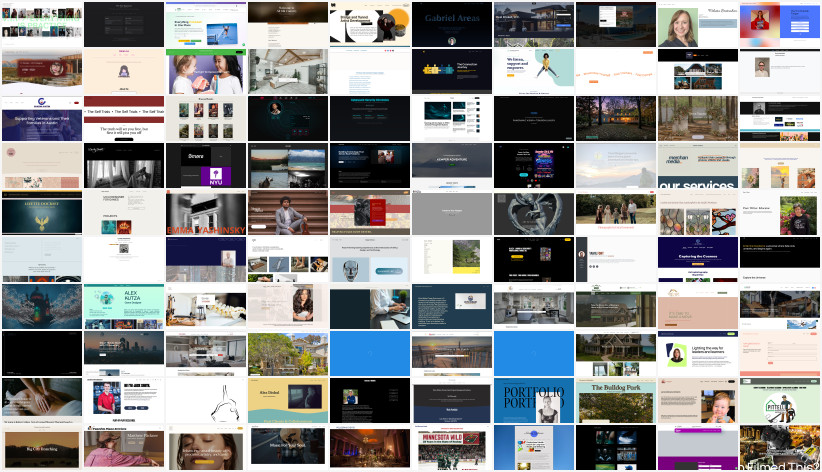Open the man in suit on steps thumbnail

pyautogui.click(x=288, y=212)
